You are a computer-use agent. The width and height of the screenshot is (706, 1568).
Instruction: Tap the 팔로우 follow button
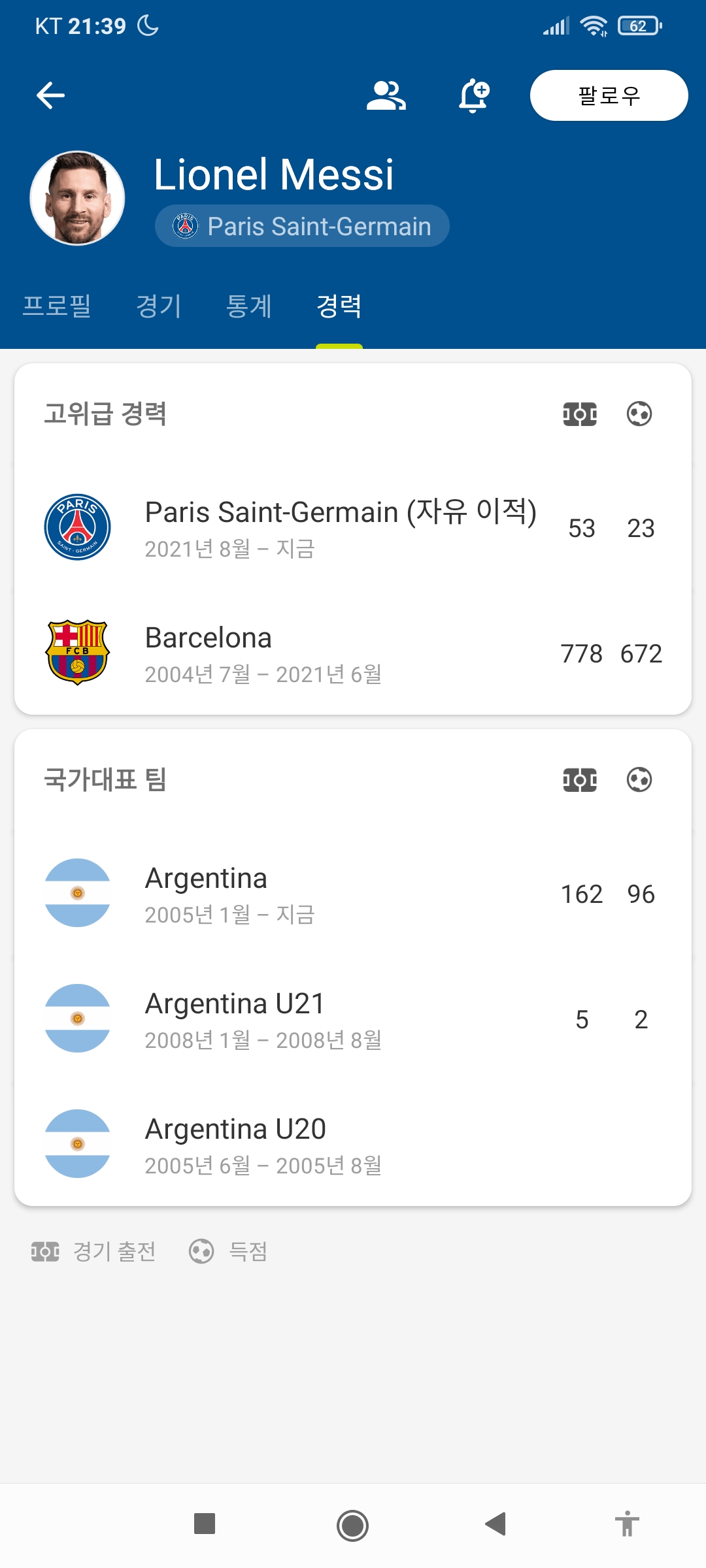pos(609,95)
